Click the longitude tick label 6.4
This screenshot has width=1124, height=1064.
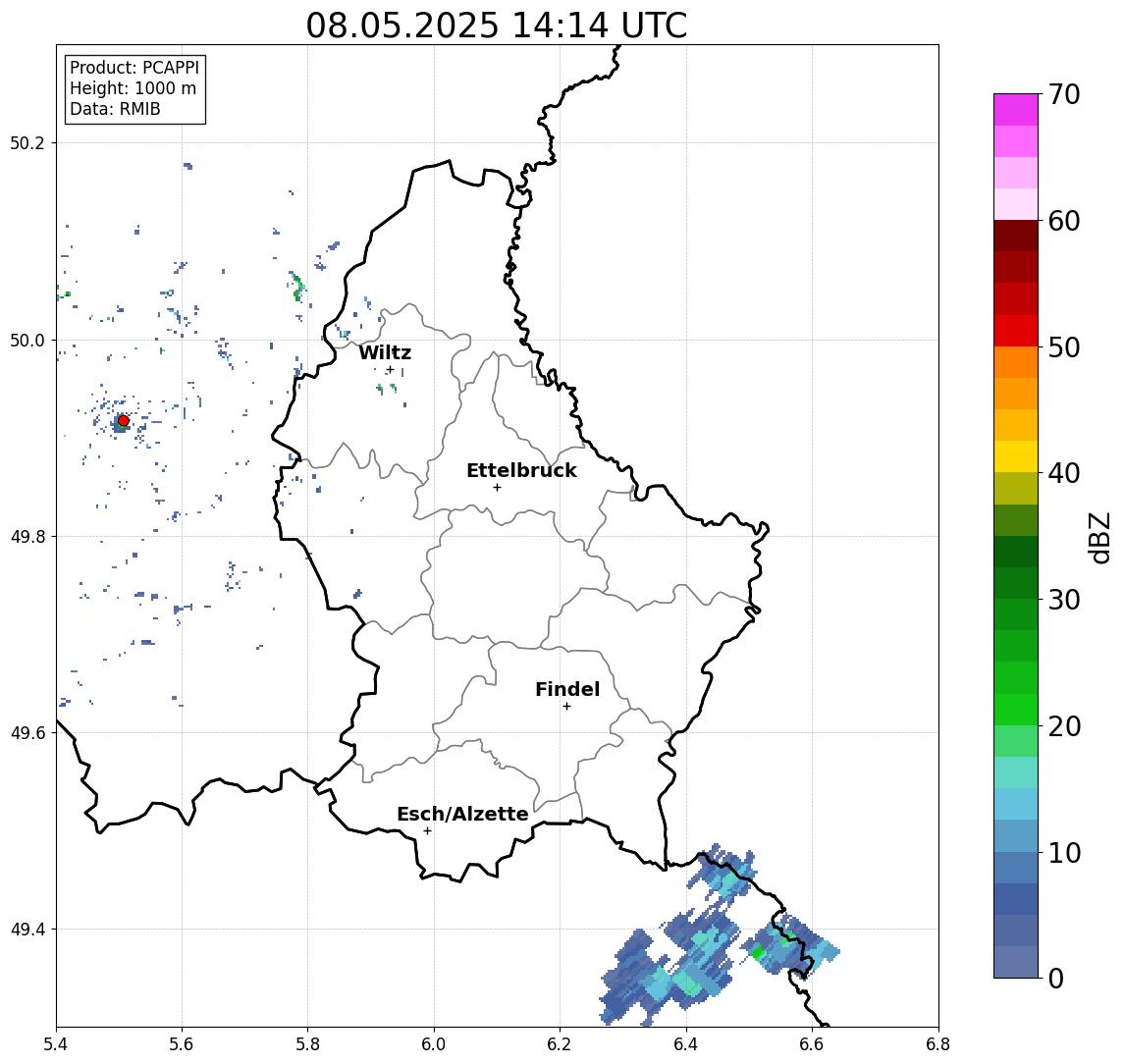(x=687, y=1044)
